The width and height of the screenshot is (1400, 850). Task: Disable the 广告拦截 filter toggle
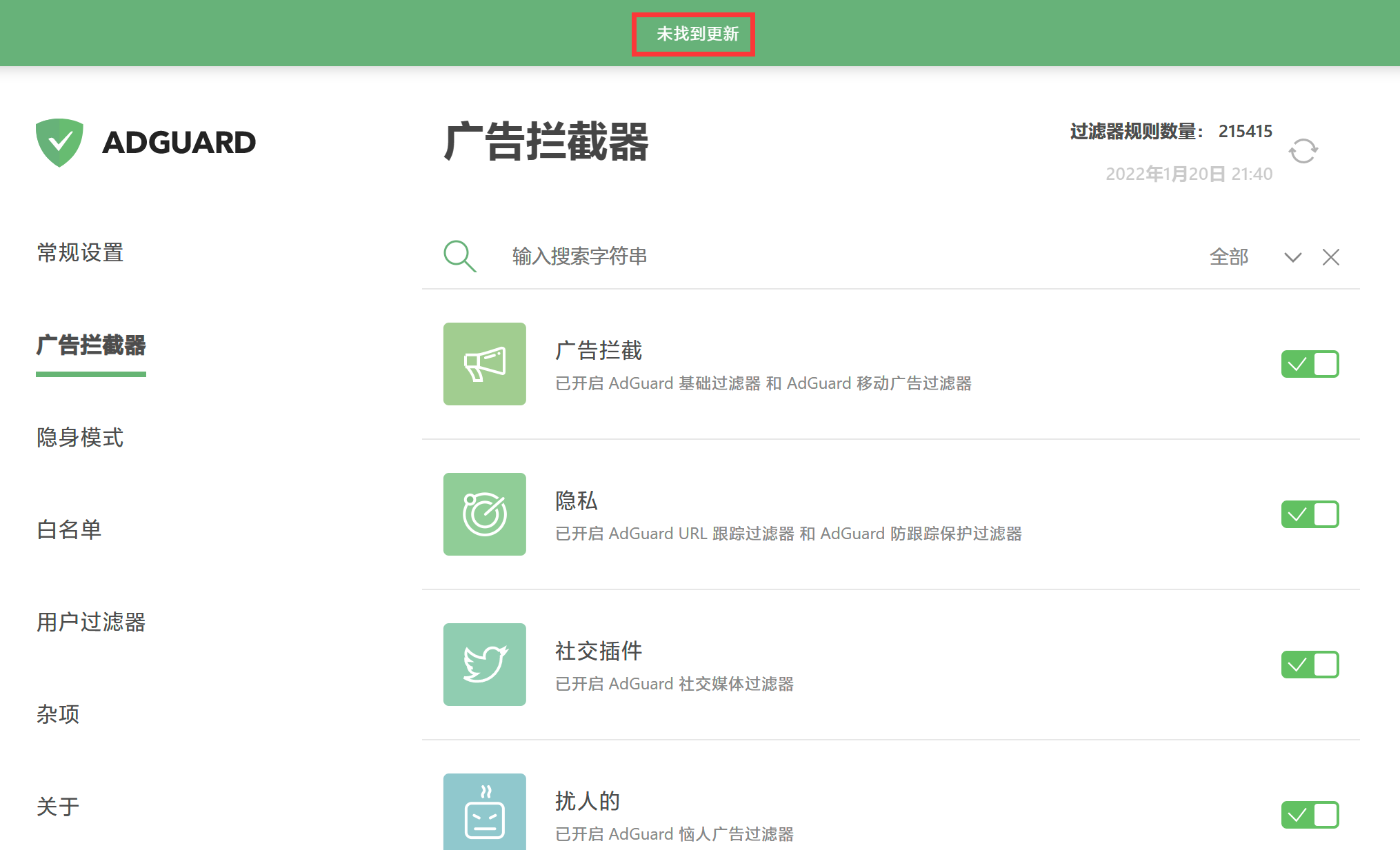coord(1310,364)
